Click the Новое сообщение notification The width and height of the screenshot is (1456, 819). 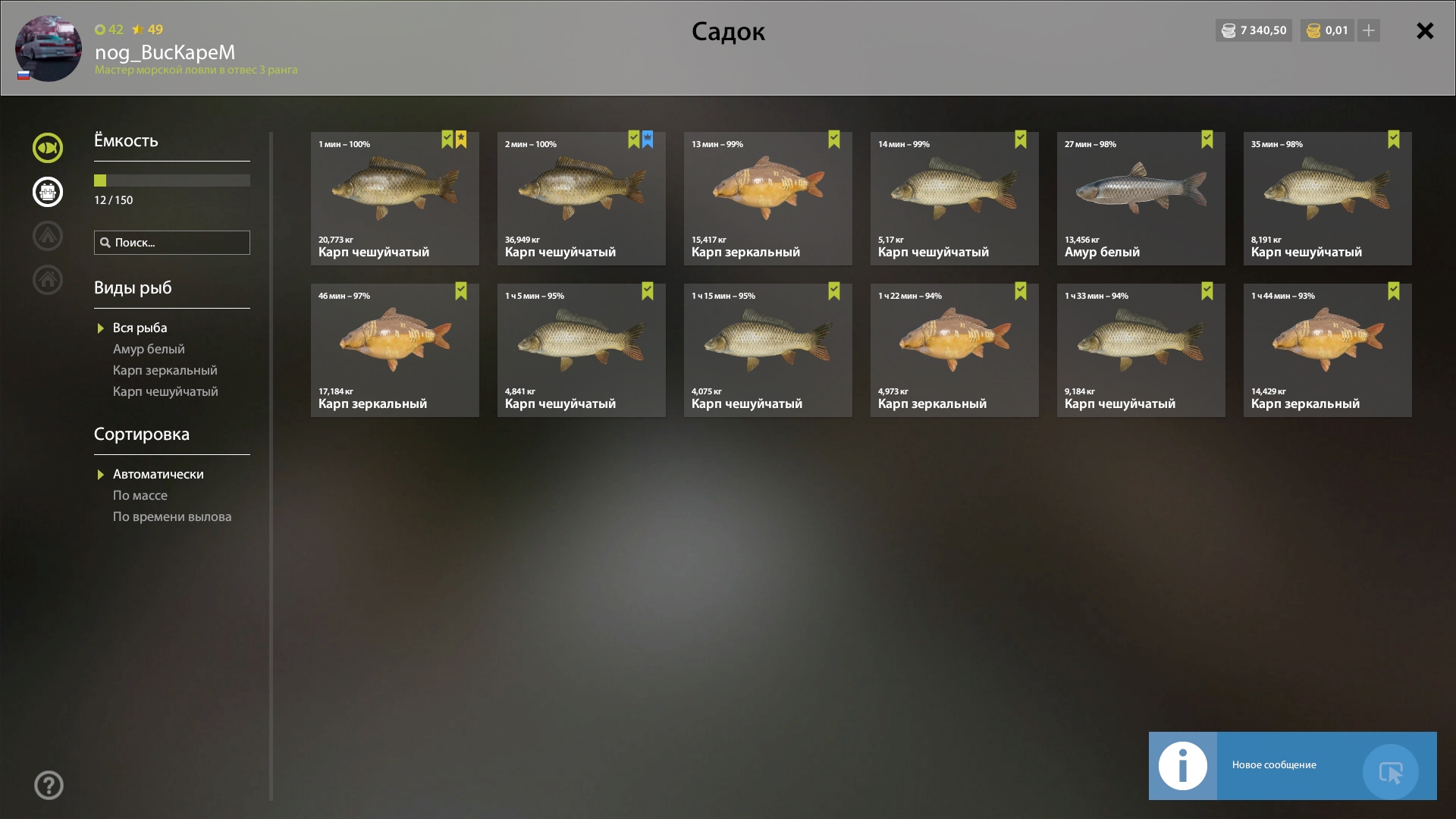[x=1292, y=766]
